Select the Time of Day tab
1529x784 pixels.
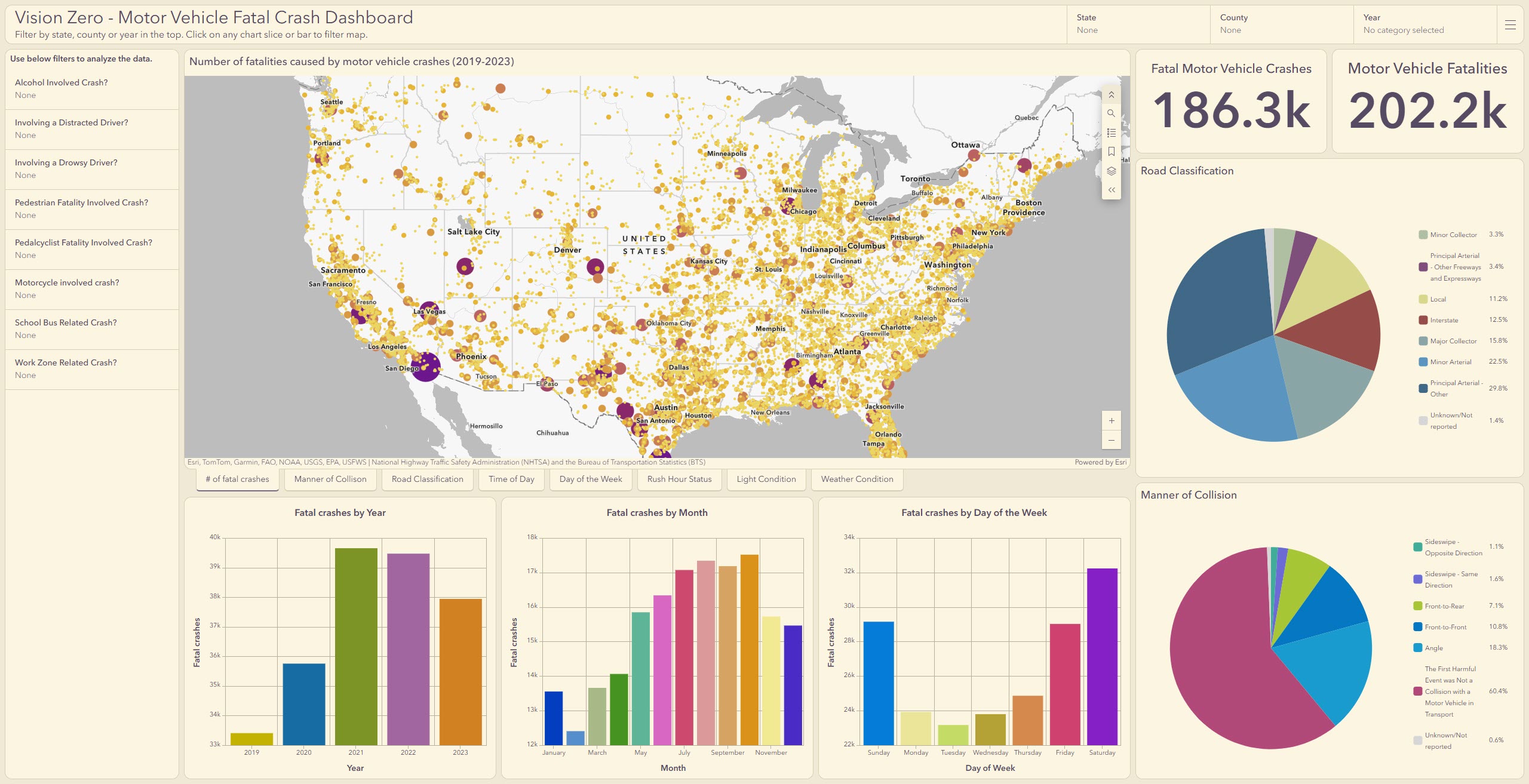tap(511, 479)
